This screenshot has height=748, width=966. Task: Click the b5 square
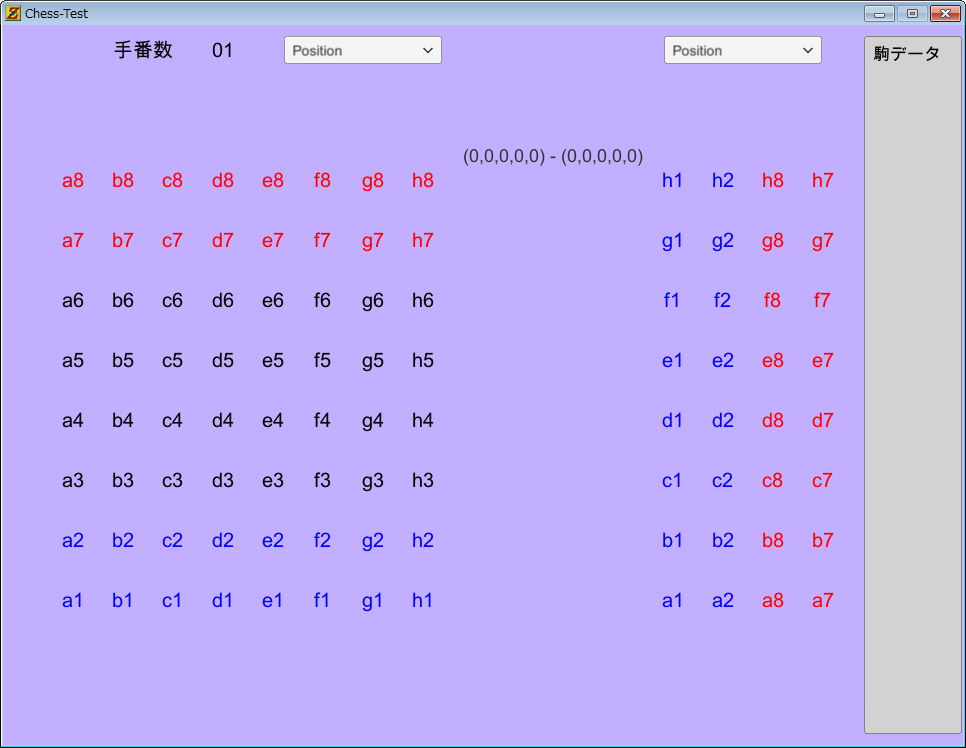click(x=123, y=360)
